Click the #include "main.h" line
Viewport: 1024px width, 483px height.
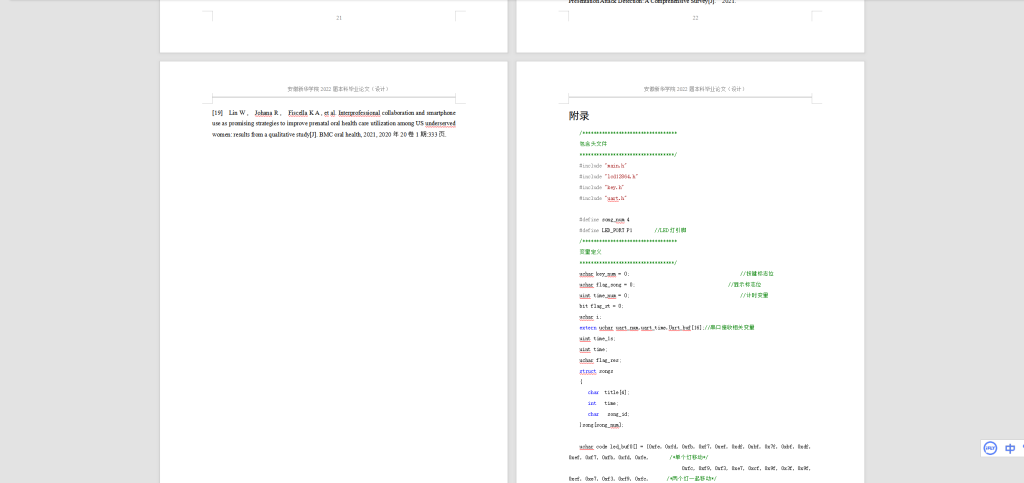[602, 165]
